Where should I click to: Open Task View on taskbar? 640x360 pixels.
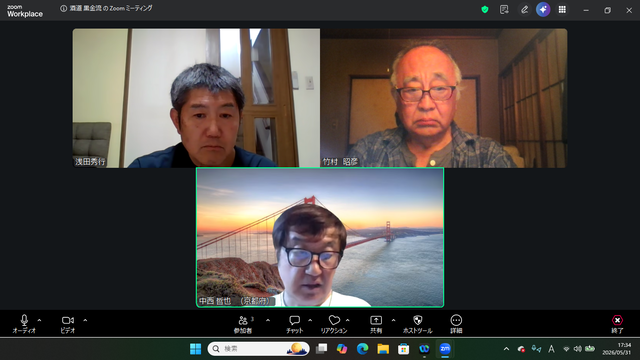(322, 349)
